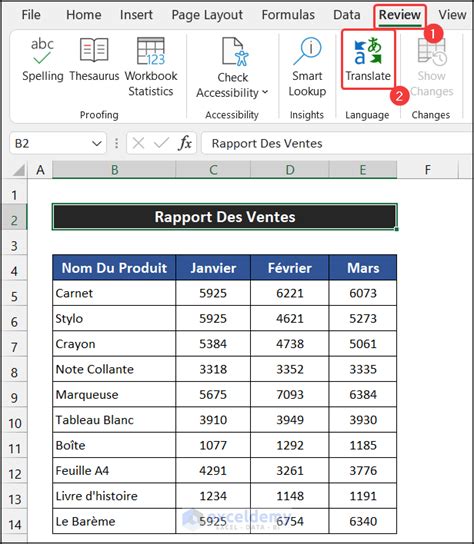Expand the Check Accessibility dropdown arrow
Image resolution: width=474 pixels, height=544 pixels.
coord(265,92)
